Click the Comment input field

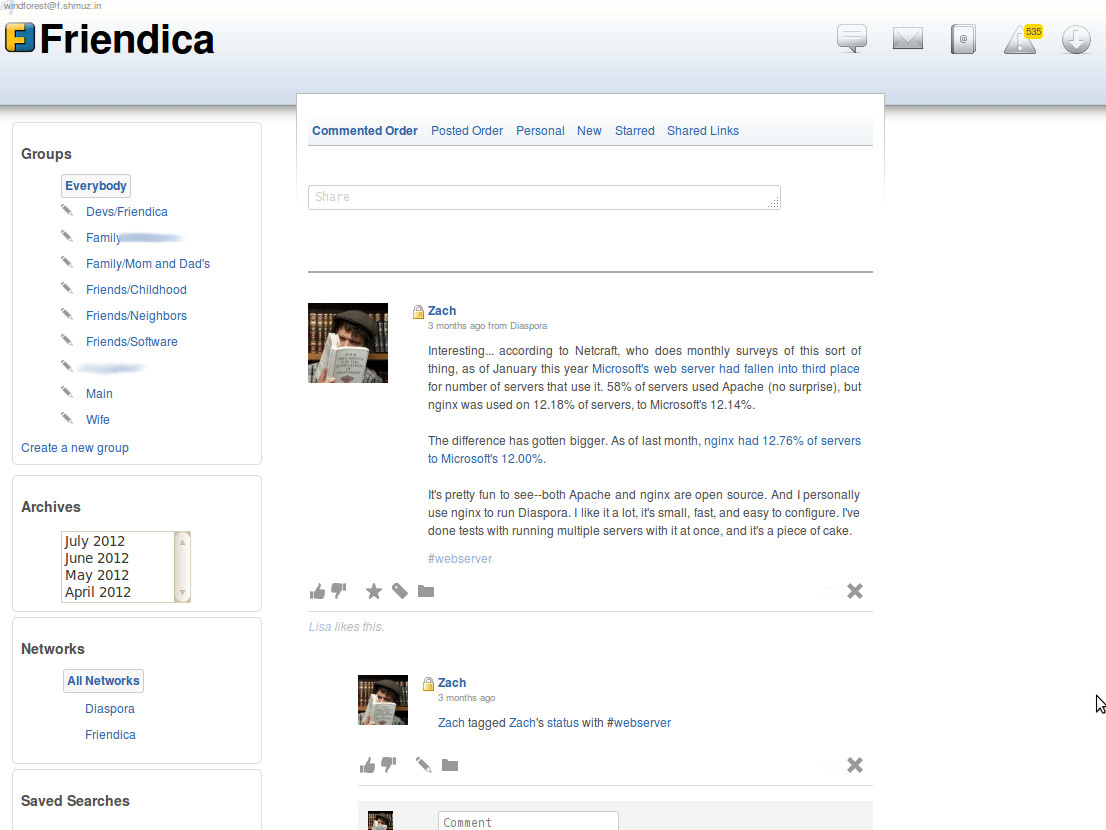point(528,822)
